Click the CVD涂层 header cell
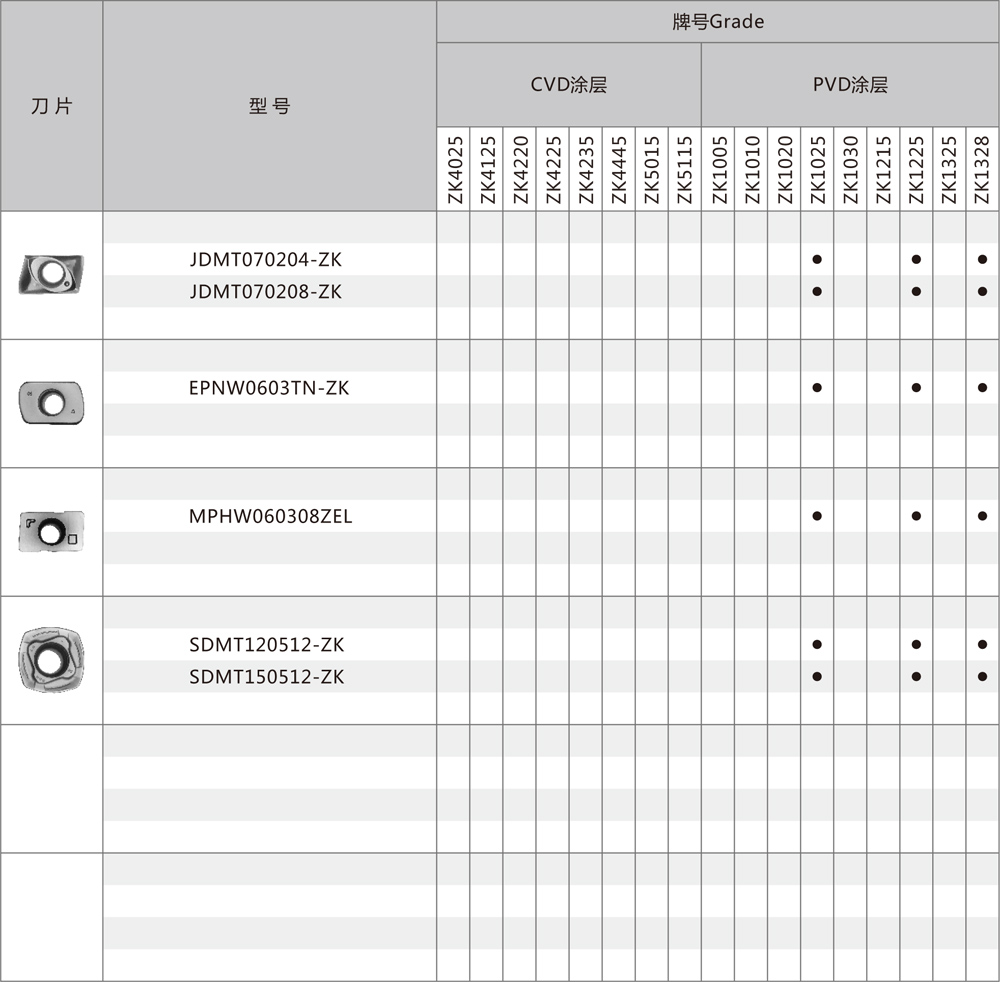 click(568, 85)
